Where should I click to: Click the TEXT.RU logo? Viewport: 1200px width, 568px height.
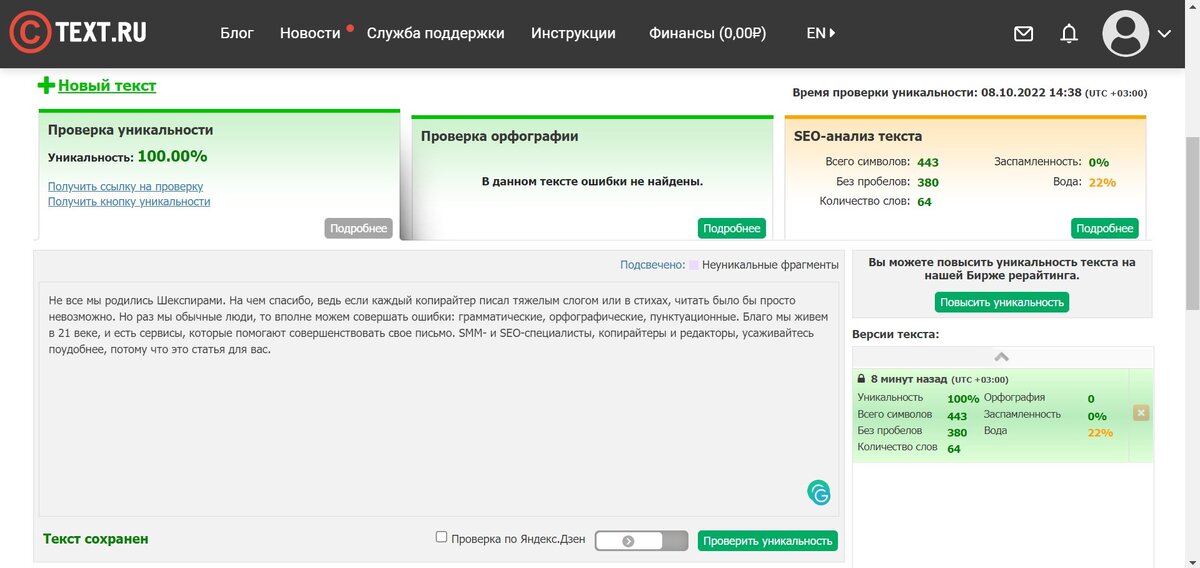click(78, 33)
